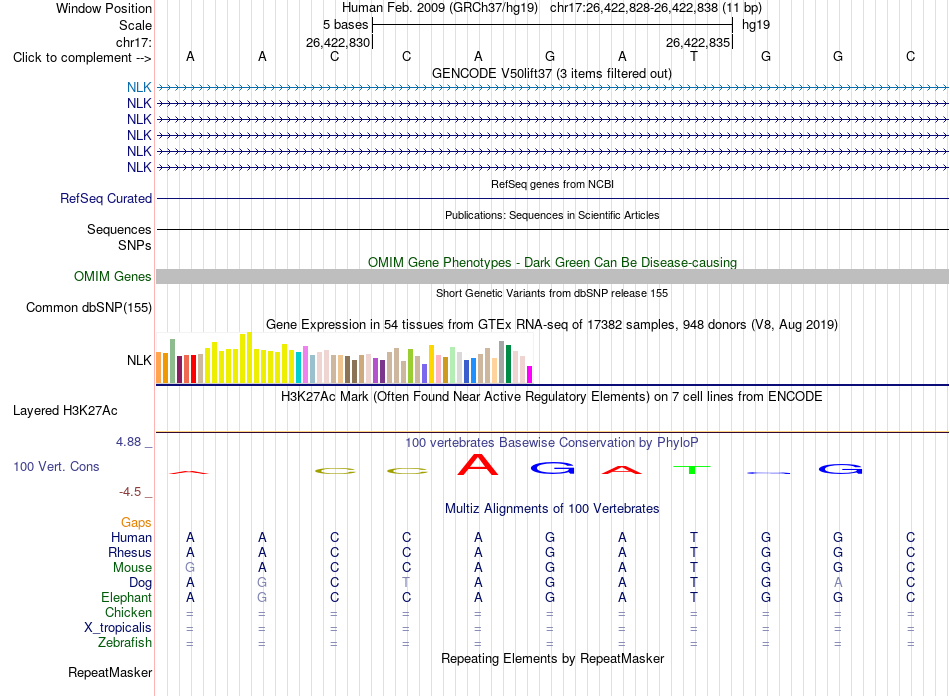The image size is (950, 696).
Task: Click the green 'T' conservation logo letter
Action: pyautogui.click(x=692, y=469)
